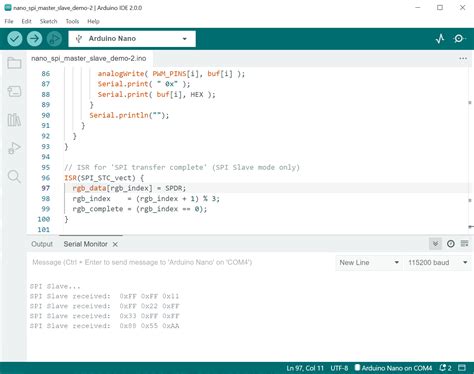This screenshot has width=474, height=374.
Task: Select the nano_spi_master_slave_demo-2.ino tab
Action: 89,58
